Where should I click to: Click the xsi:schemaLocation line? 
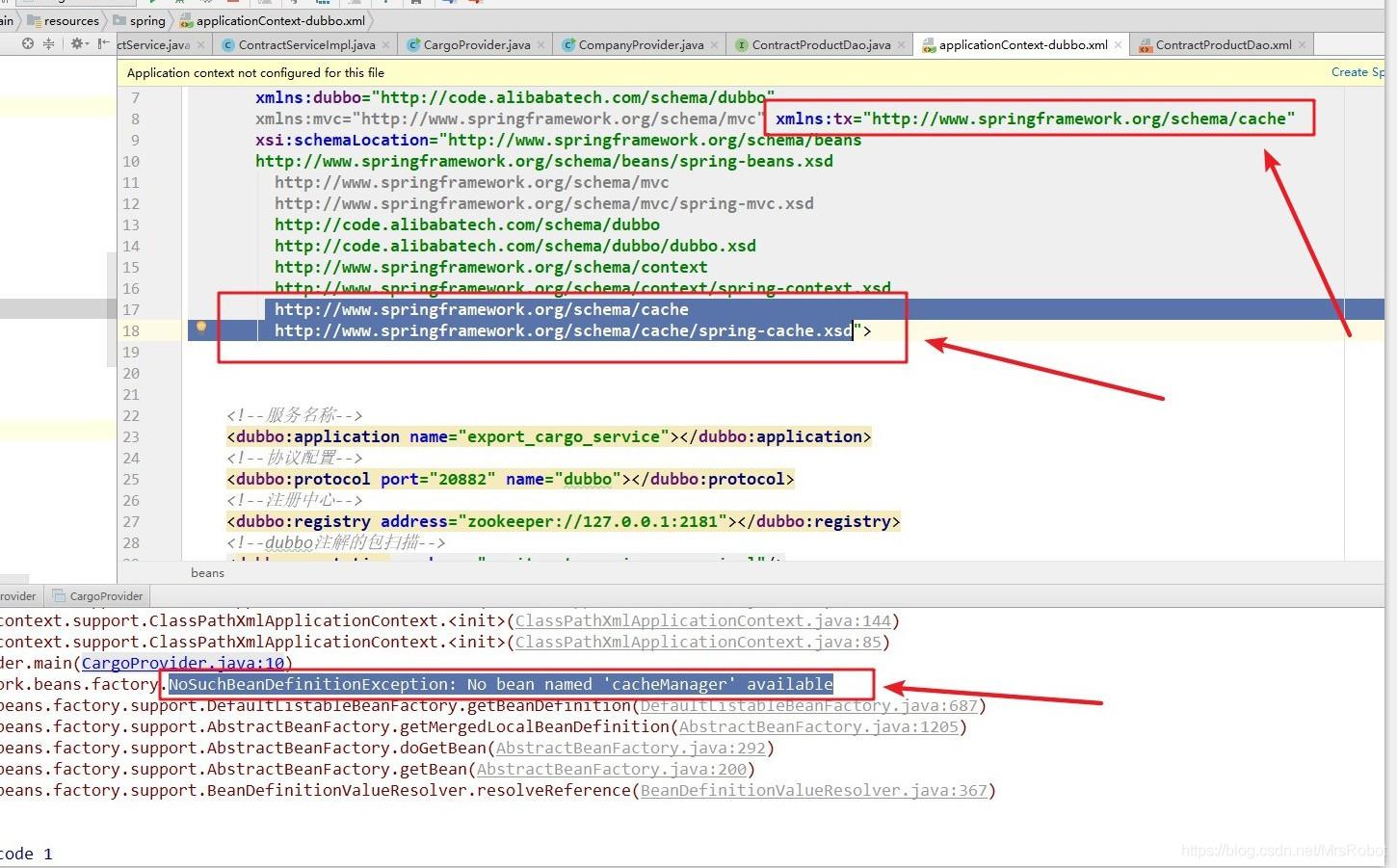tap(559, 141)
